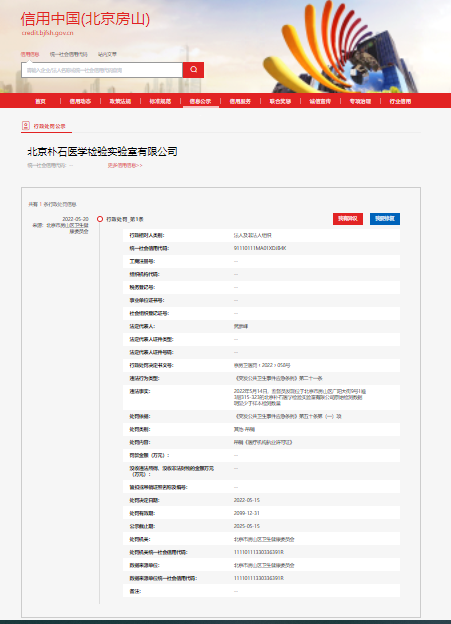Image resolution: width=451 pixels, height=624 pixels.
Task: Click the 2022-05-20 timeline date
Action: pos(75,219)
